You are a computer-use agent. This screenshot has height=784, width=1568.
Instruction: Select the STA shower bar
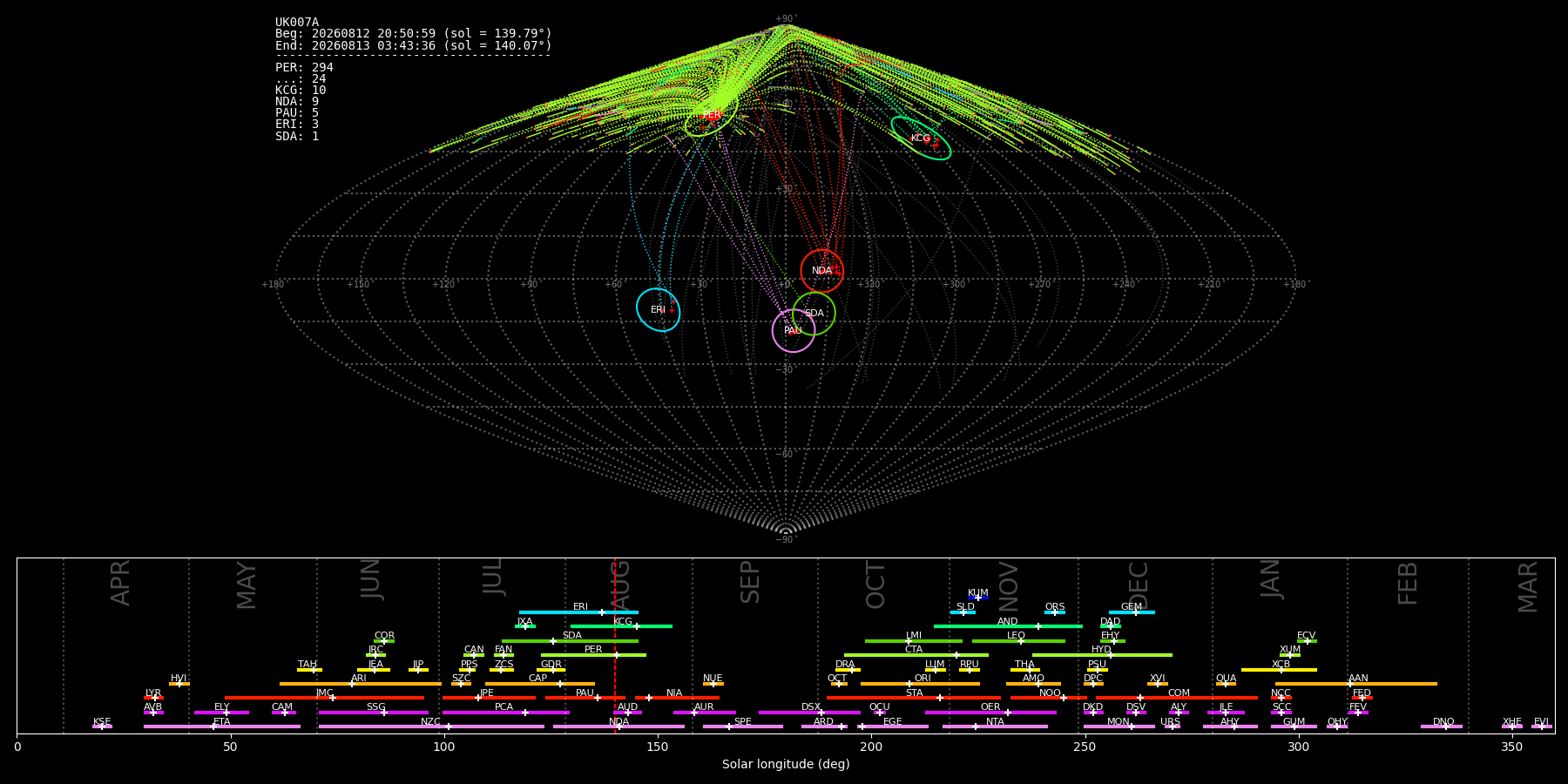coord(914,698)
